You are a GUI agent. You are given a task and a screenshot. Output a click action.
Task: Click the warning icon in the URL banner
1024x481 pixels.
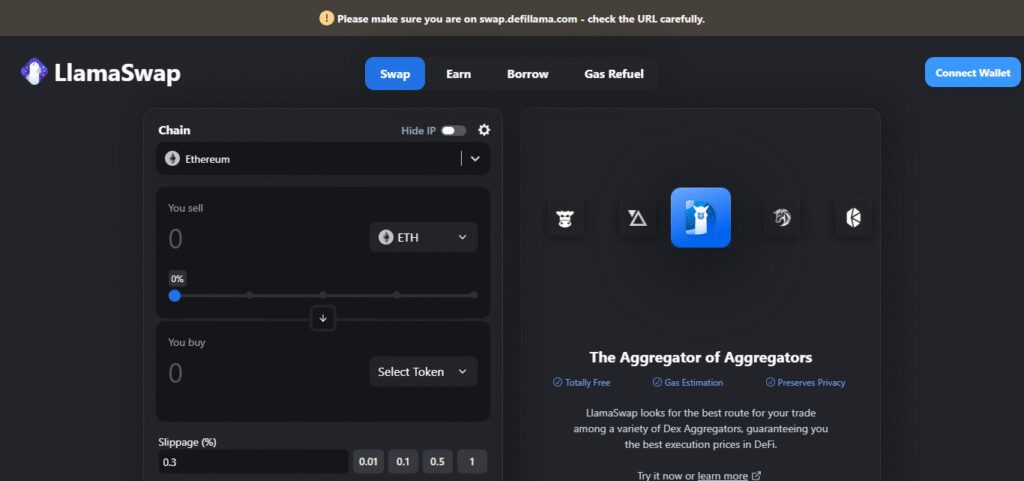(327, 18)
